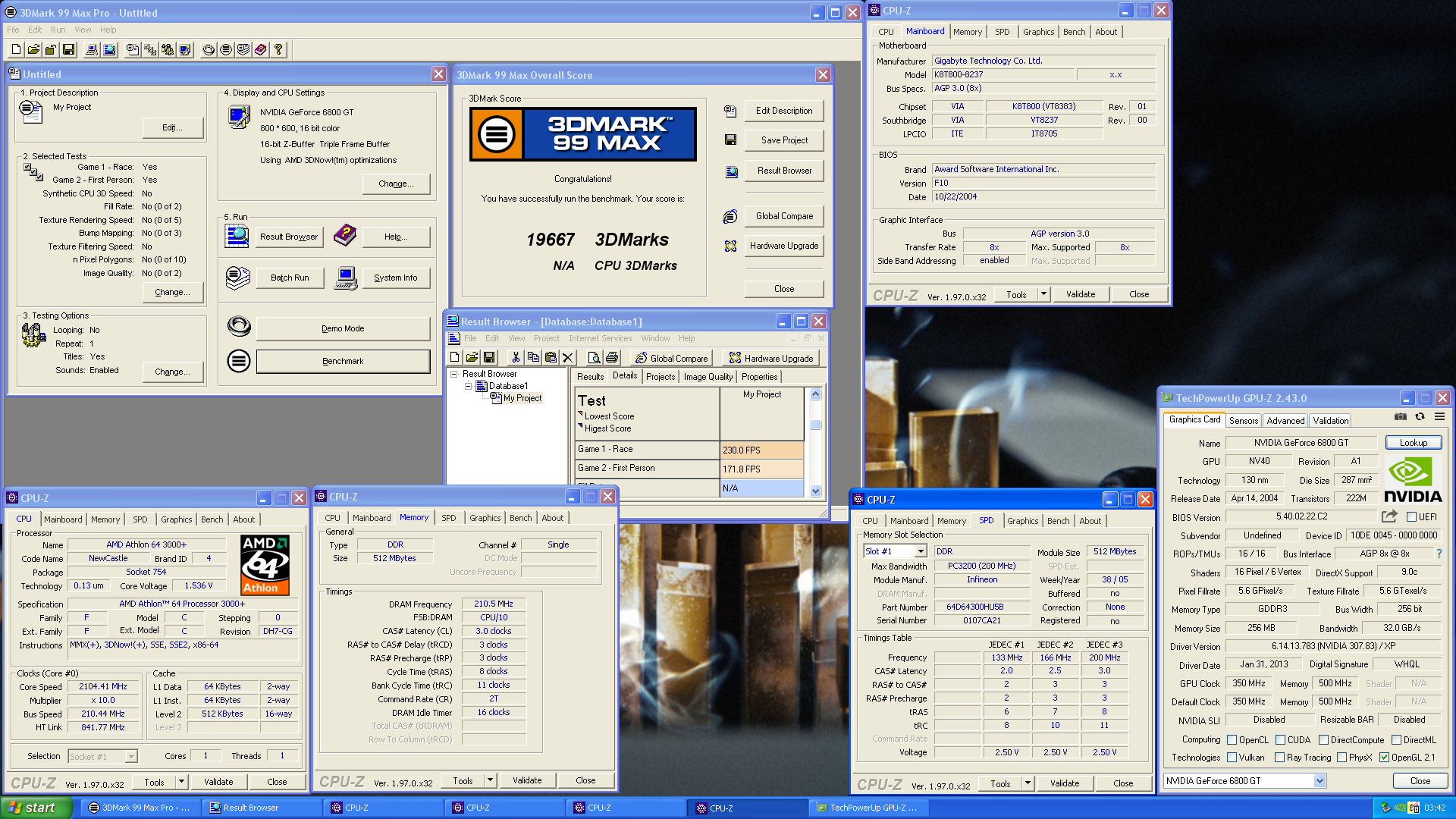Click the NVIDIA logo in GPU-Z
The image size is (1456, 819).
[1414, 479]
